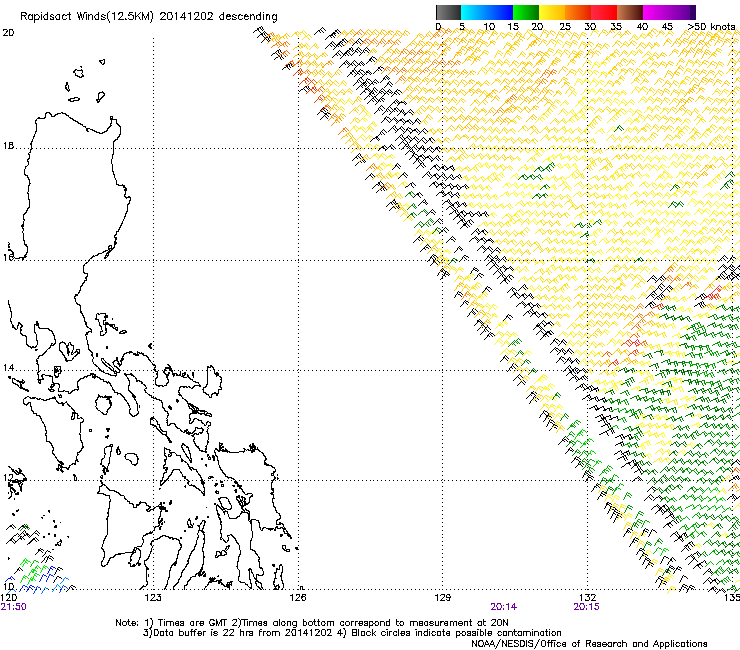
Task: Click the '126' longitude label
Action: click(298, 598)
